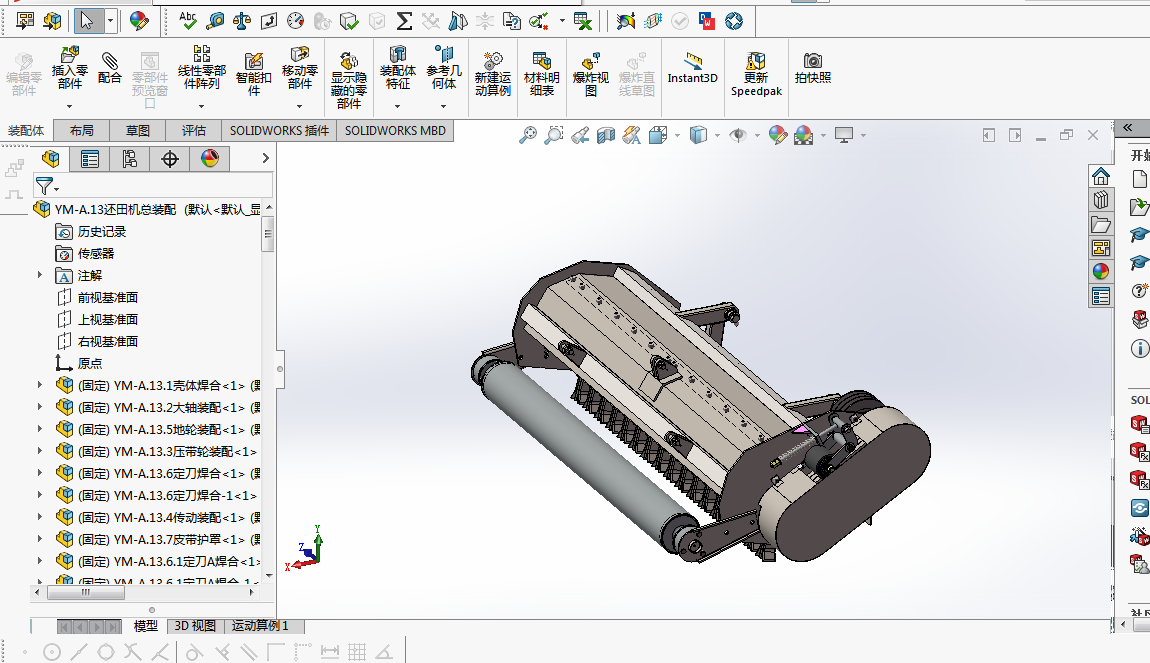Expand YM-A.13.1壳体焊合 component node
The image size is (1150, 663).
point(40,385)
